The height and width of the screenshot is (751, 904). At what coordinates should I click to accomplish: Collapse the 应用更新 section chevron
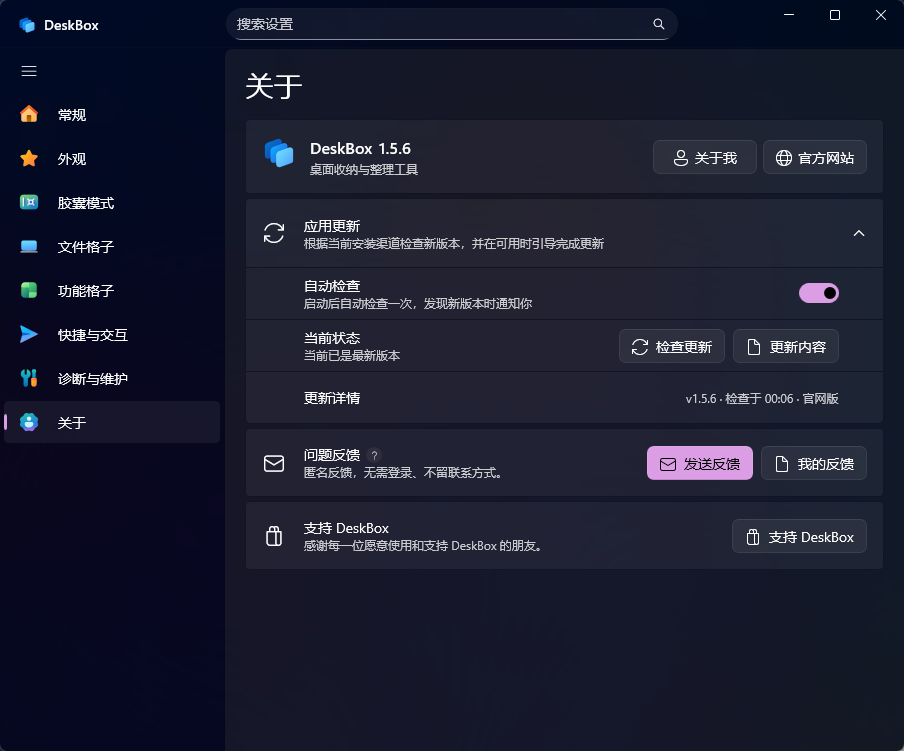(x=858, y=233)
